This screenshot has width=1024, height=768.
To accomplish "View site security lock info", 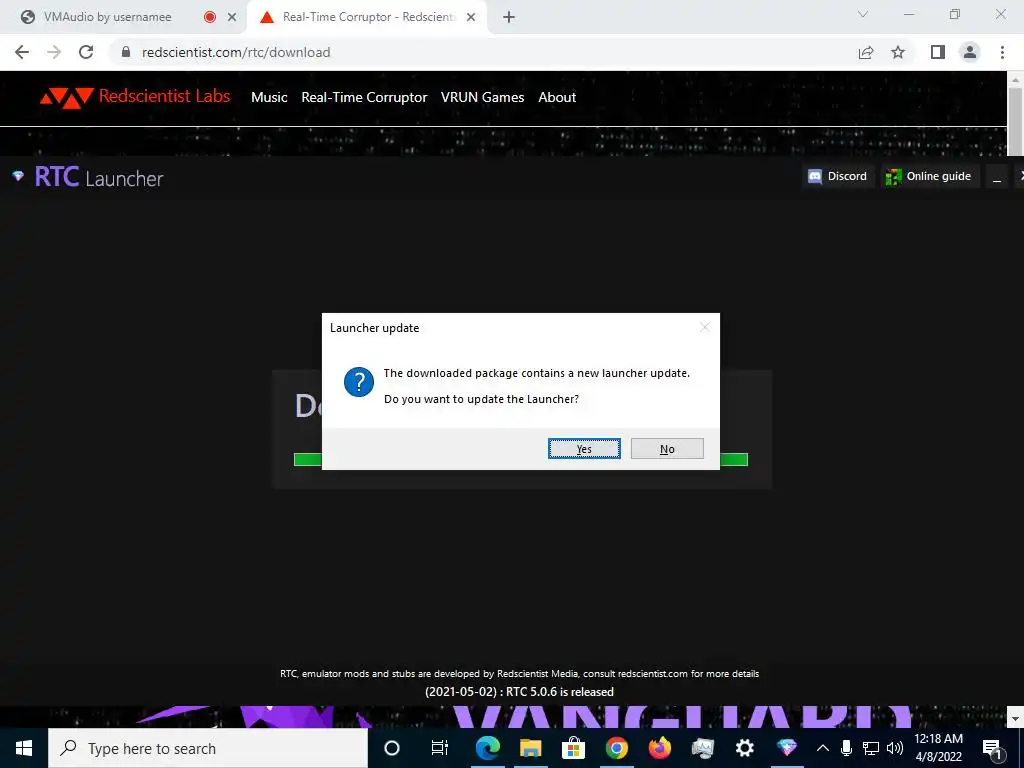I will click(126, 52).
